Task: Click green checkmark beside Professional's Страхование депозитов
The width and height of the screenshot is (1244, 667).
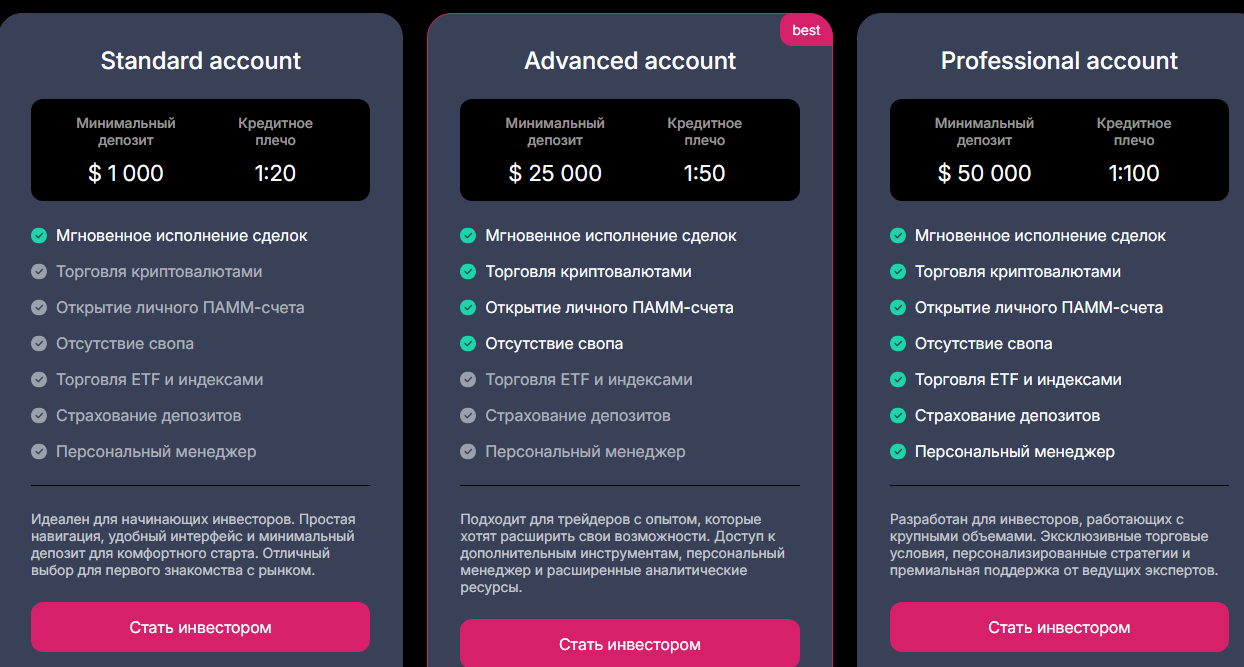Action: [x=898, y=416]
